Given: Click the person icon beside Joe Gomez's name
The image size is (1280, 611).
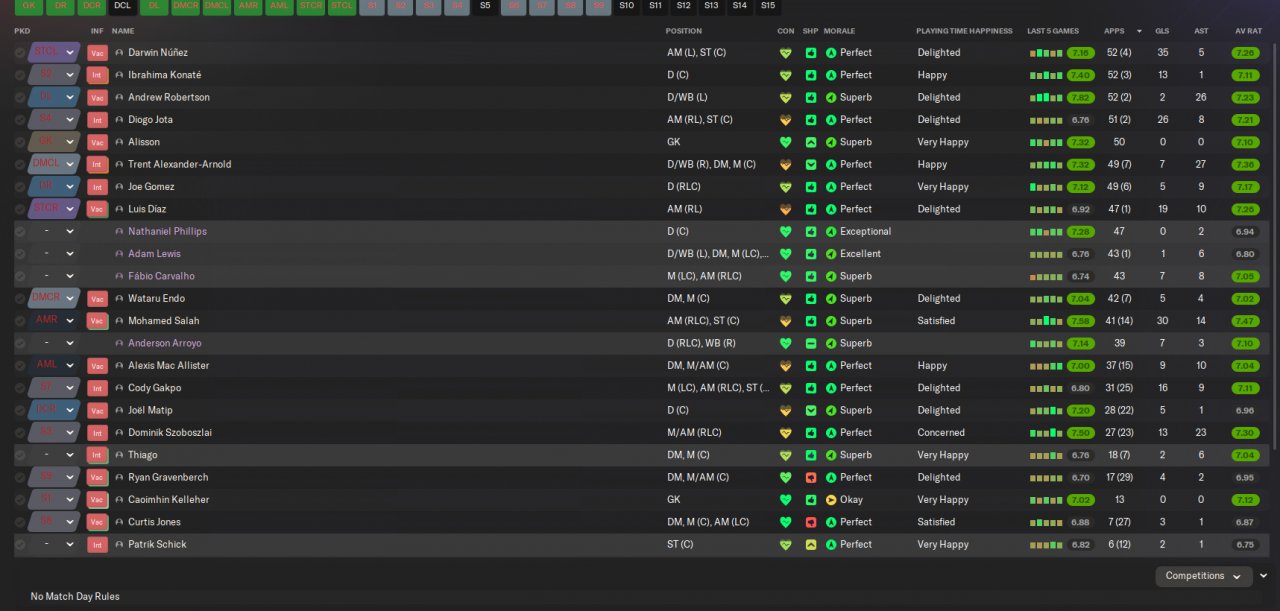Looking at the screenshot, I should click(119, 187).
